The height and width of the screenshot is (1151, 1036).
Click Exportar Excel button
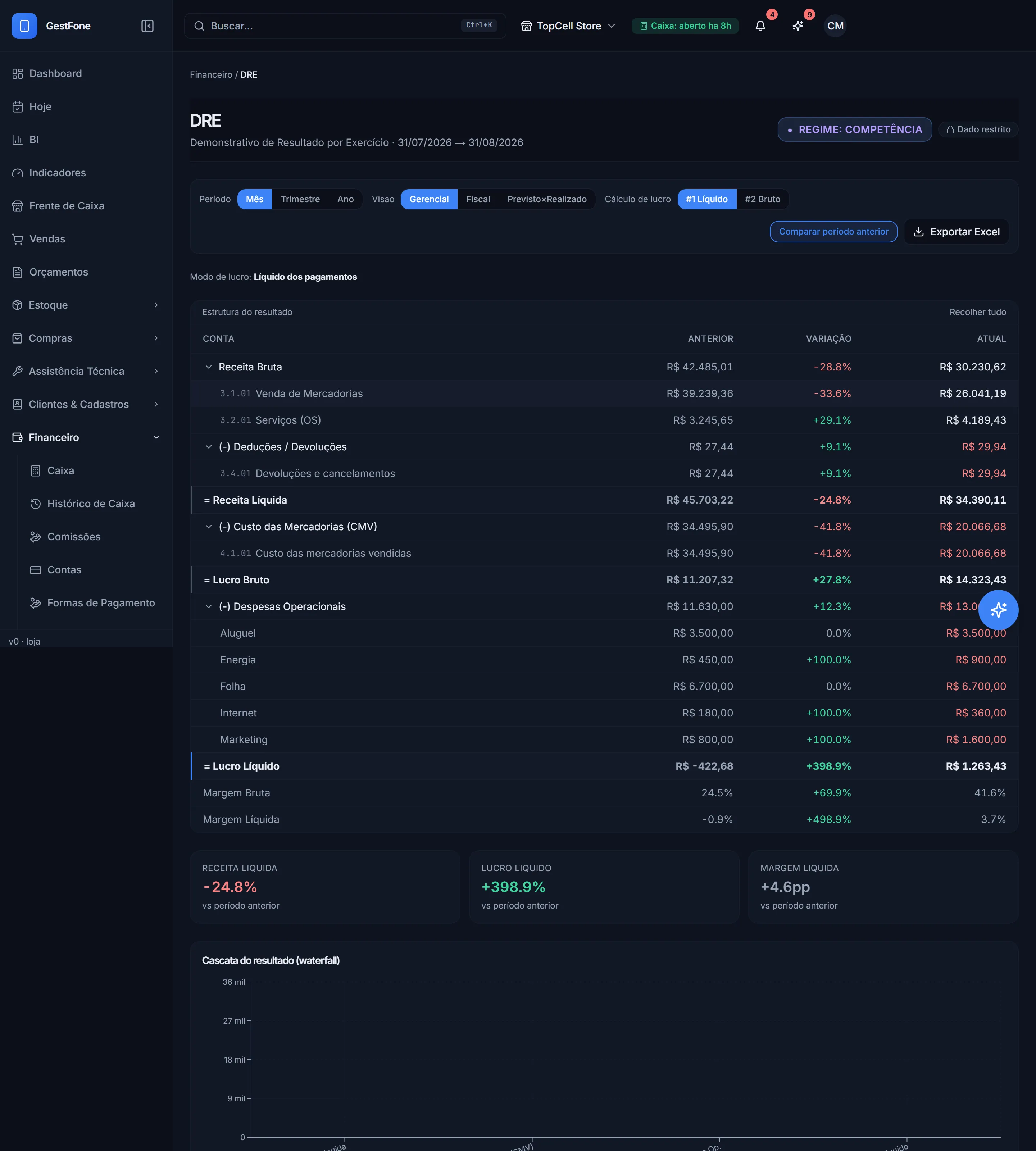tap(956, 232)
